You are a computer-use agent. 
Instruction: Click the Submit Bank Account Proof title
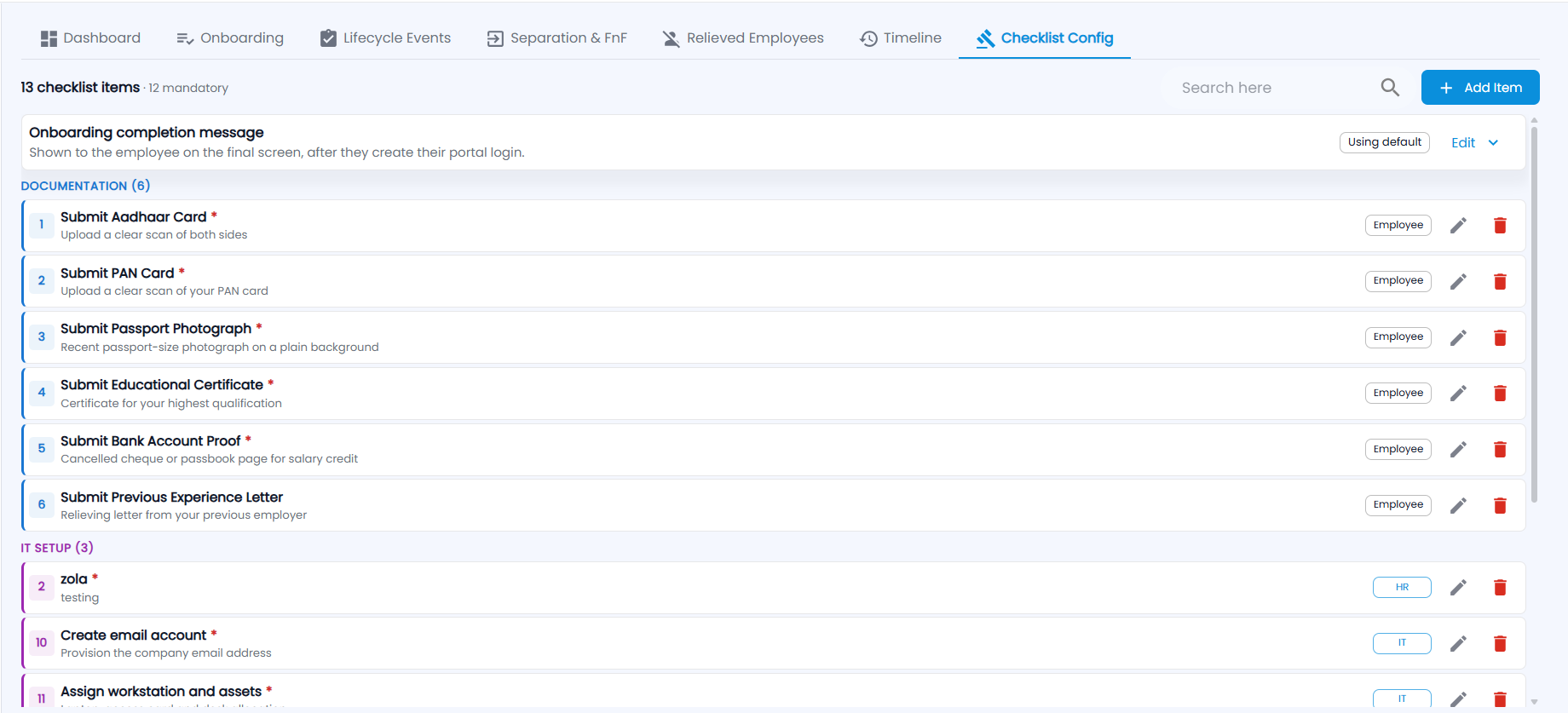coord(151,441)
